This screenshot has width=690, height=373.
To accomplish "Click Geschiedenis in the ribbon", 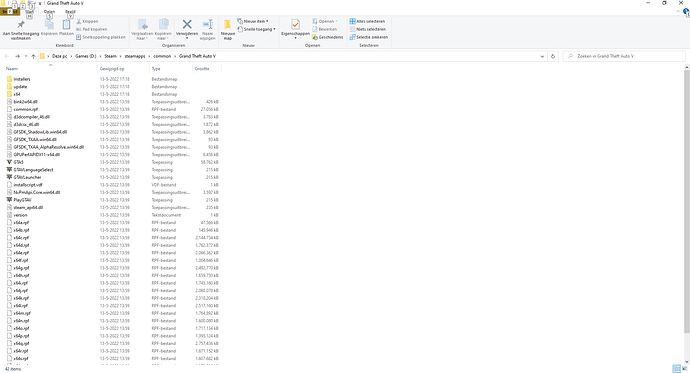I will coord(327,37).
